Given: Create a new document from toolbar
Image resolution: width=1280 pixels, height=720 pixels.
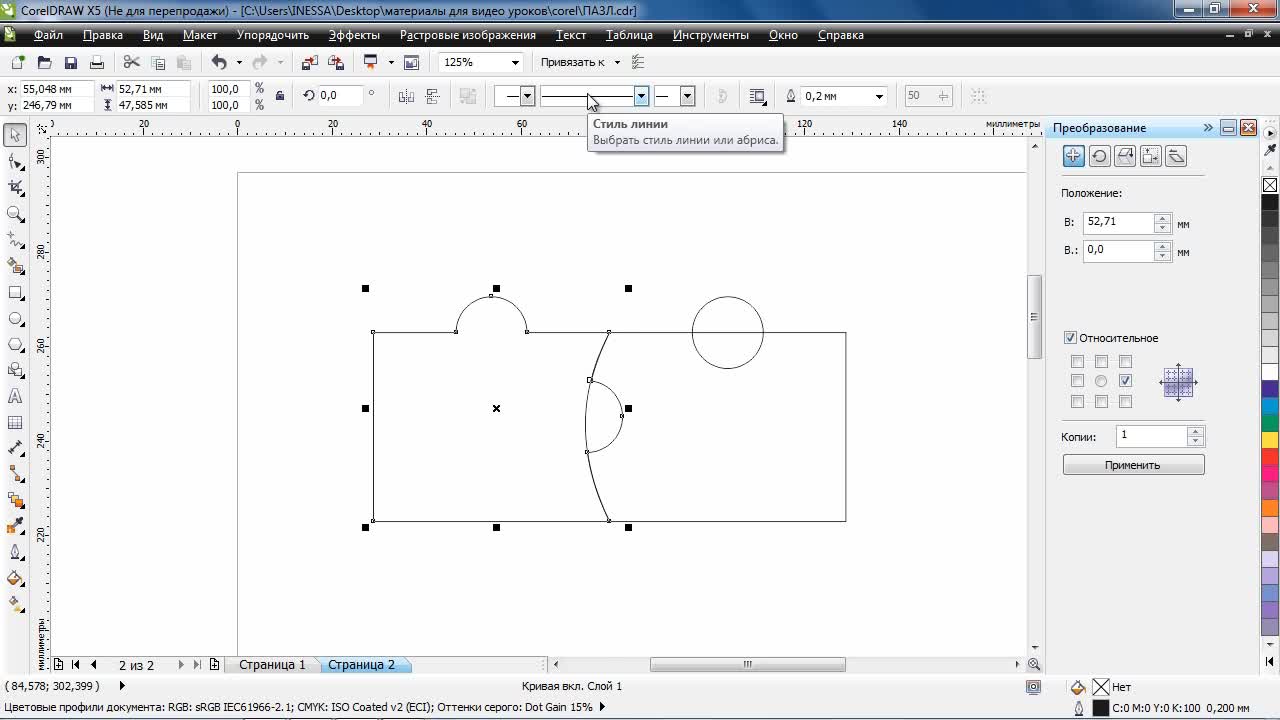Looking at the screenshot, I should (18, 62).
